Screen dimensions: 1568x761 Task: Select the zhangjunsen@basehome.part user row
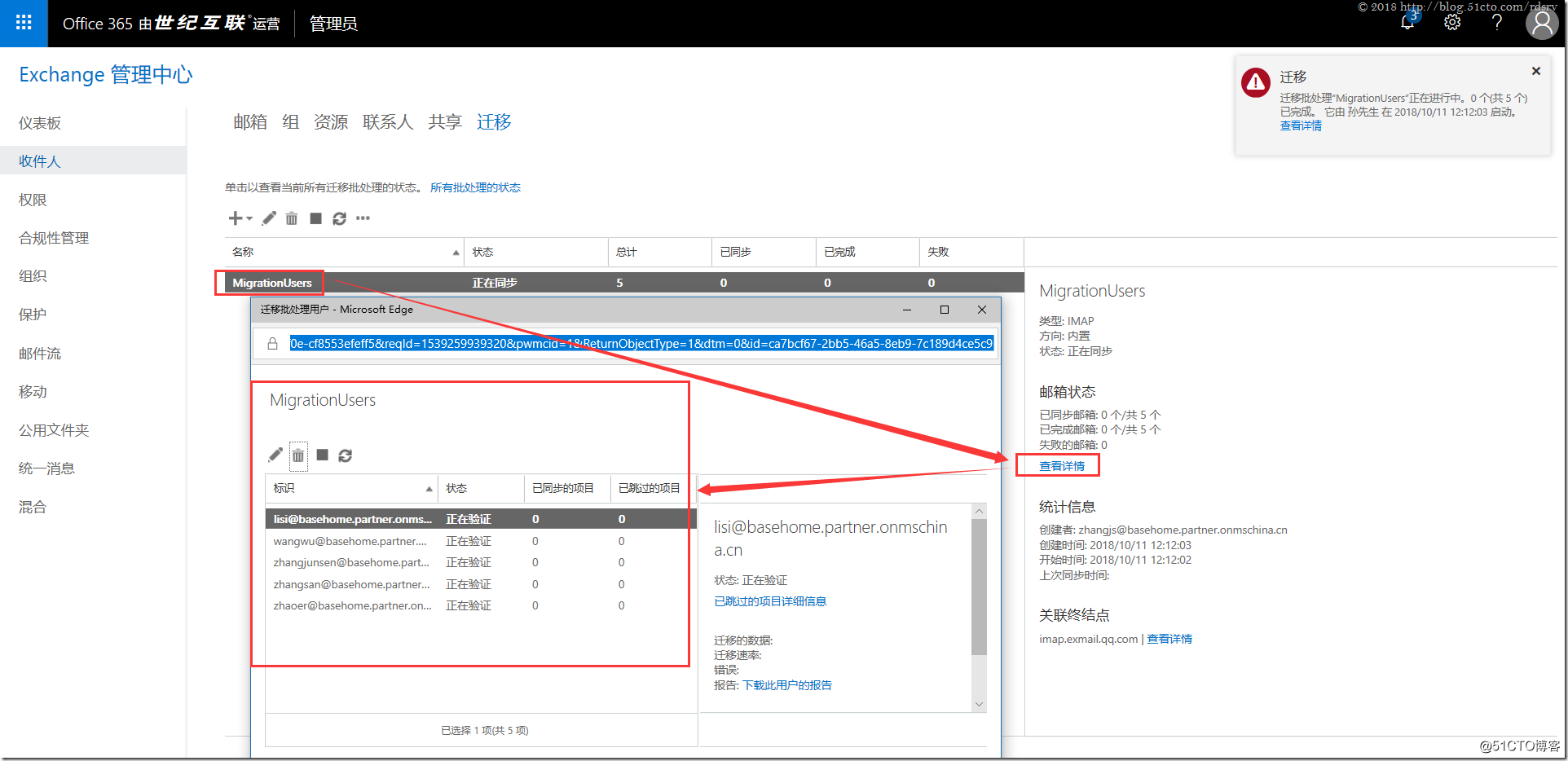click(x=481, y=562)
